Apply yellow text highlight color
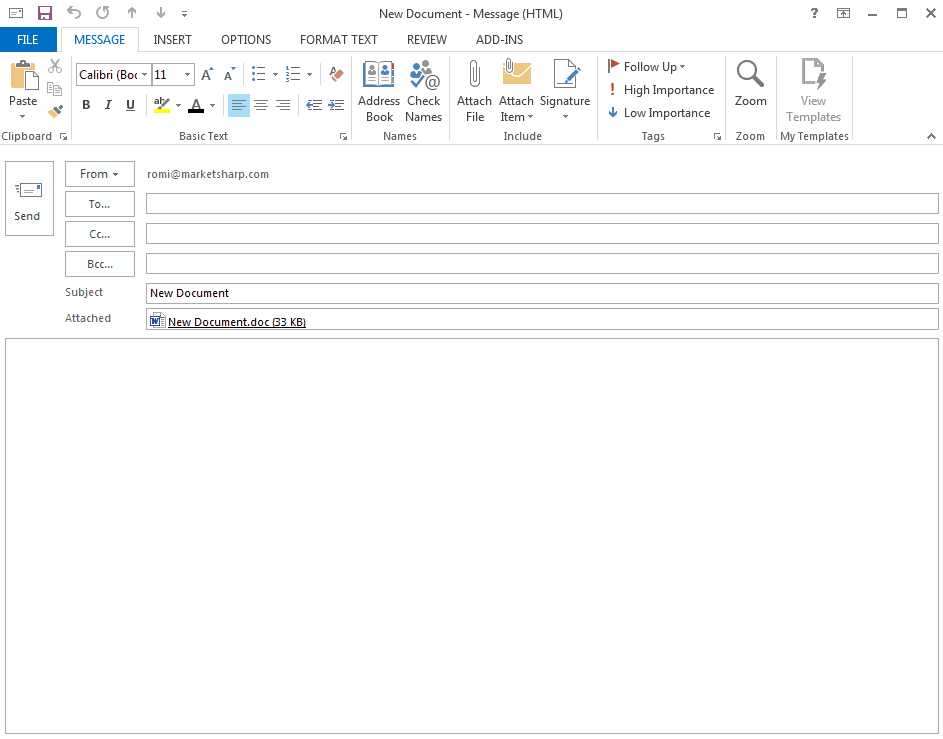 [162, 105]
